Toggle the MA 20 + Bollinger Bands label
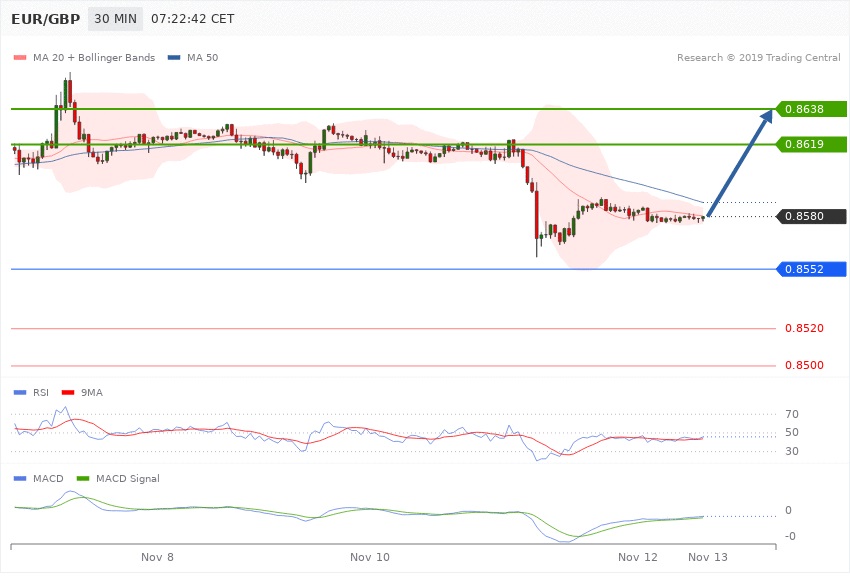The width and height of the screenshot is (850, 576). click(94, 58)
